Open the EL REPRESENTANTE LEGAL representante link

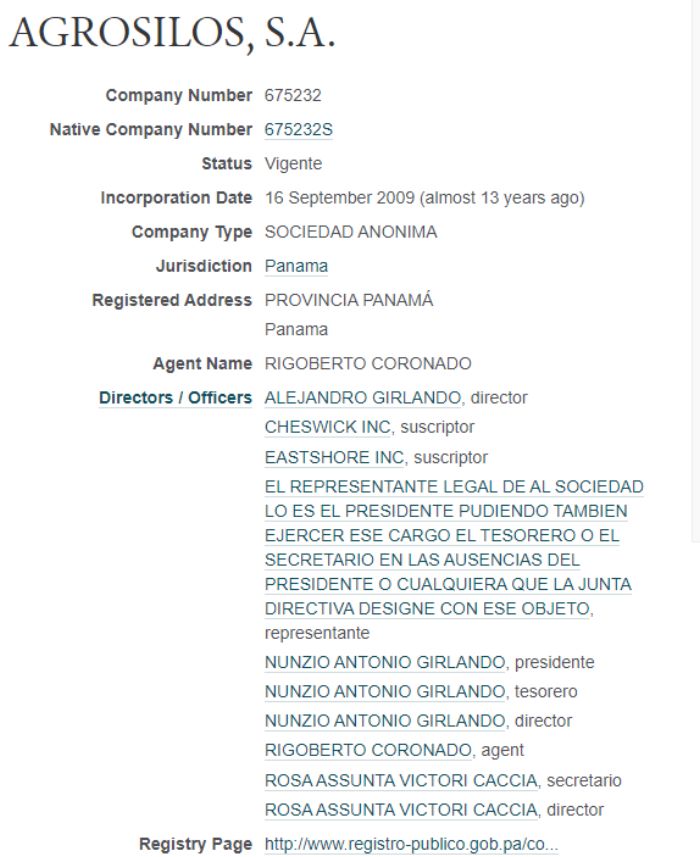[454, 547]
